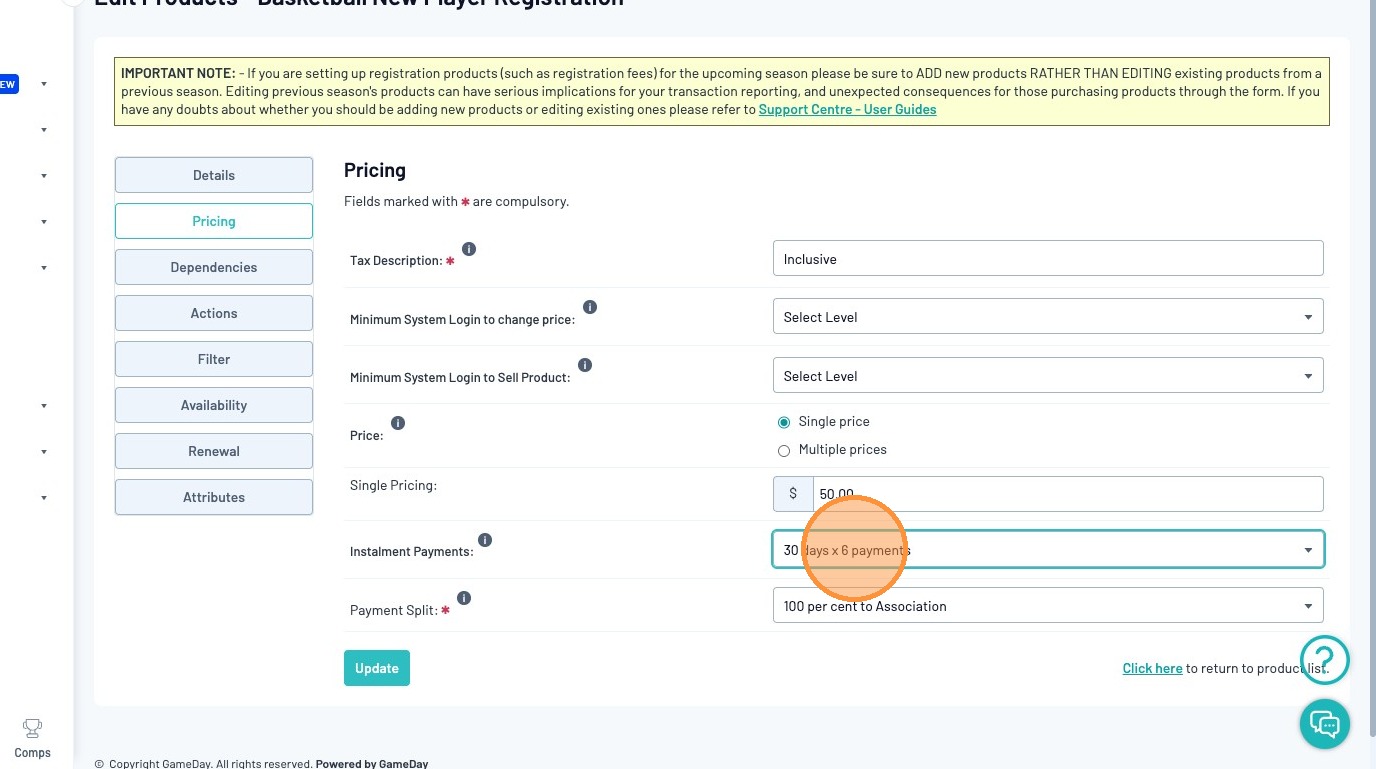Select the Single price option

click(x=784, y=422)
